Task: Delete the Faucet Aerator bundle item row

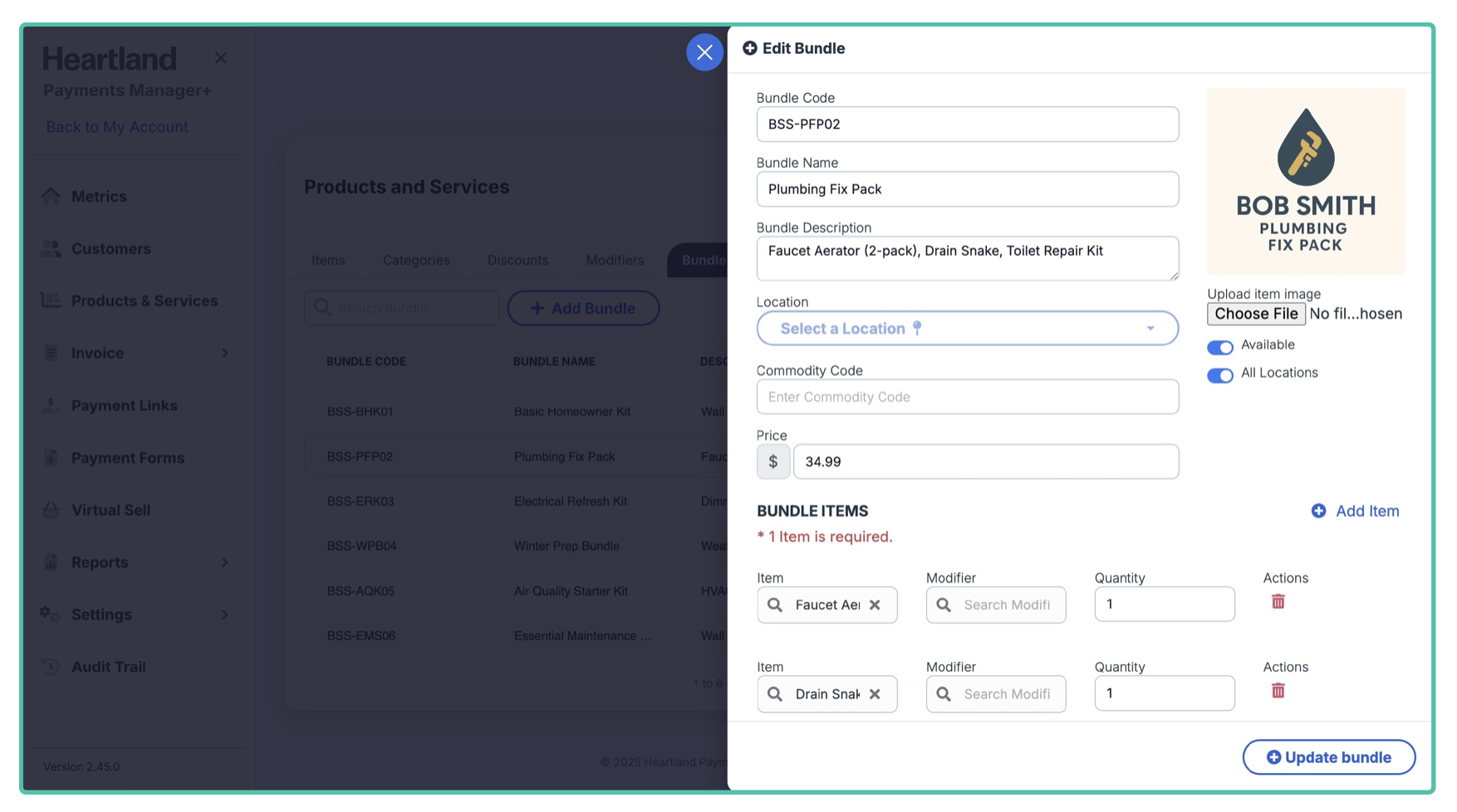Action: 1278,602
